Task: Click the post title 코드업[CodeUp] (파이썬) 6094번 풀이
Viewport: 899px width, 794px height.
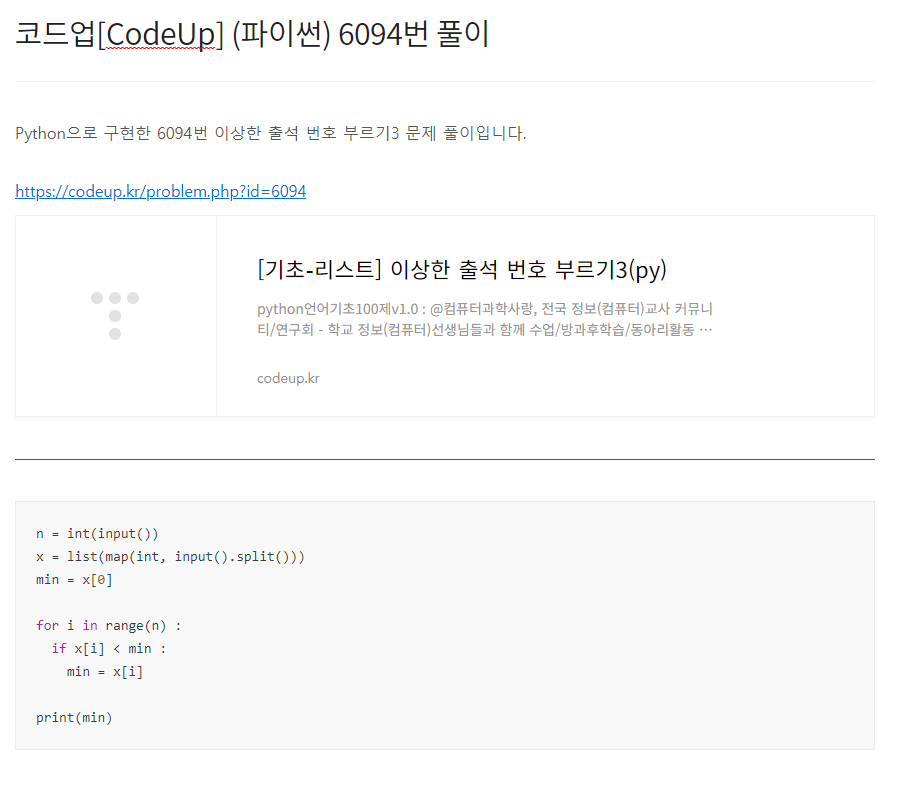Action: click(252, 33)
